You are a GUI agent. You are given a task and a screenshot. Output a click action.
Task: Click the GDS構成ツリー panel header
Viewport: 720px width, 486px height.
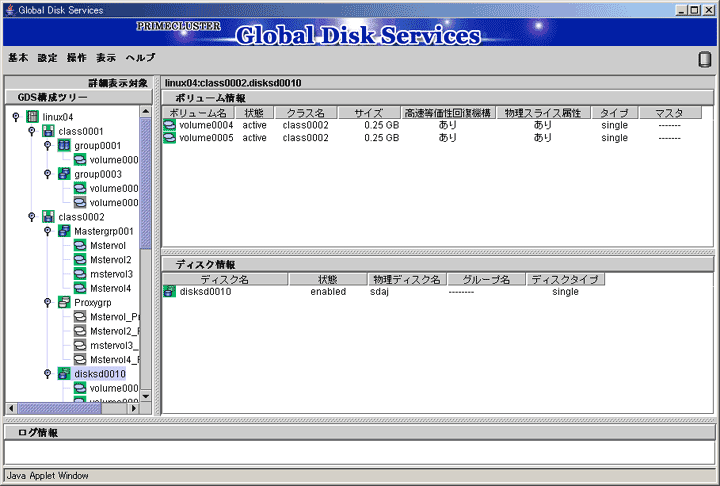(x=79, y=97)
